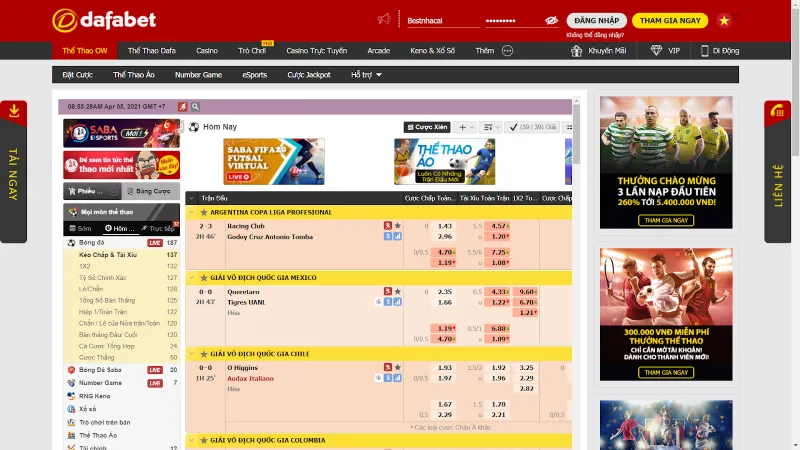Favorite the O Higgins match star
The height and width of the screenshot is (450, 800).
click(397, 367)
